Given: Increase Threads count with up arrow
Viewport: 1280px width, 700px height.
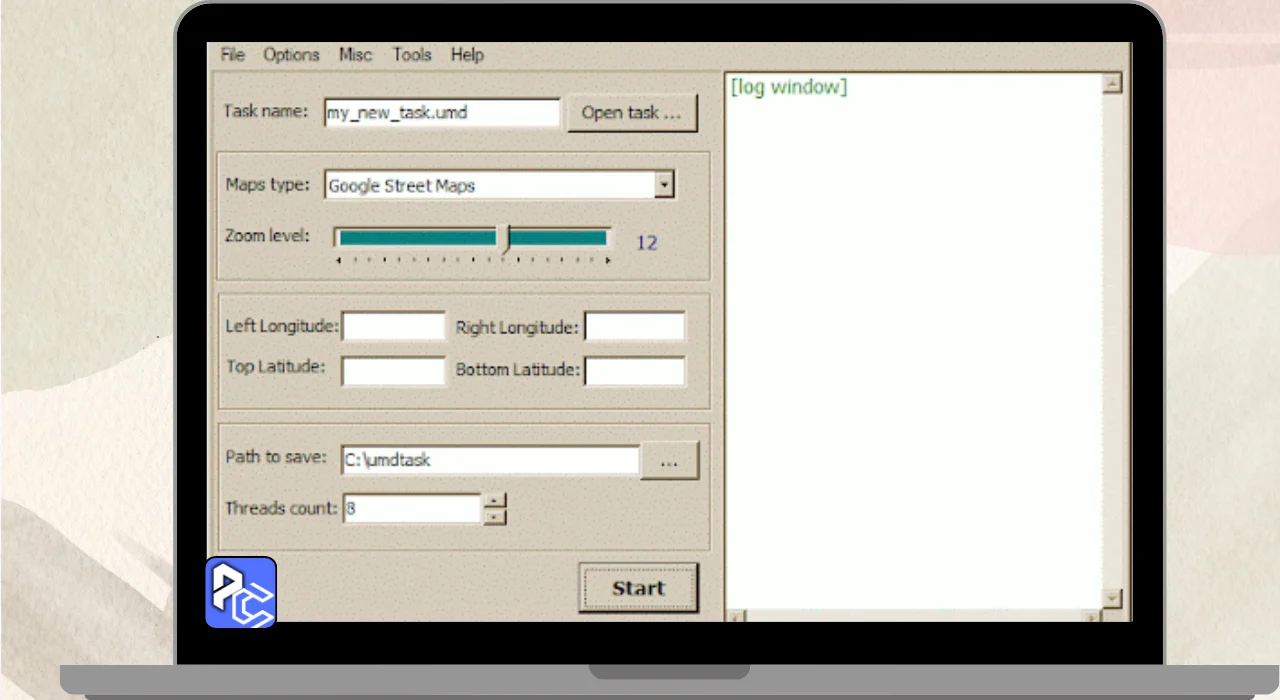Looking at the screenshot, I should pyautogui.click(x=495, y=500).
